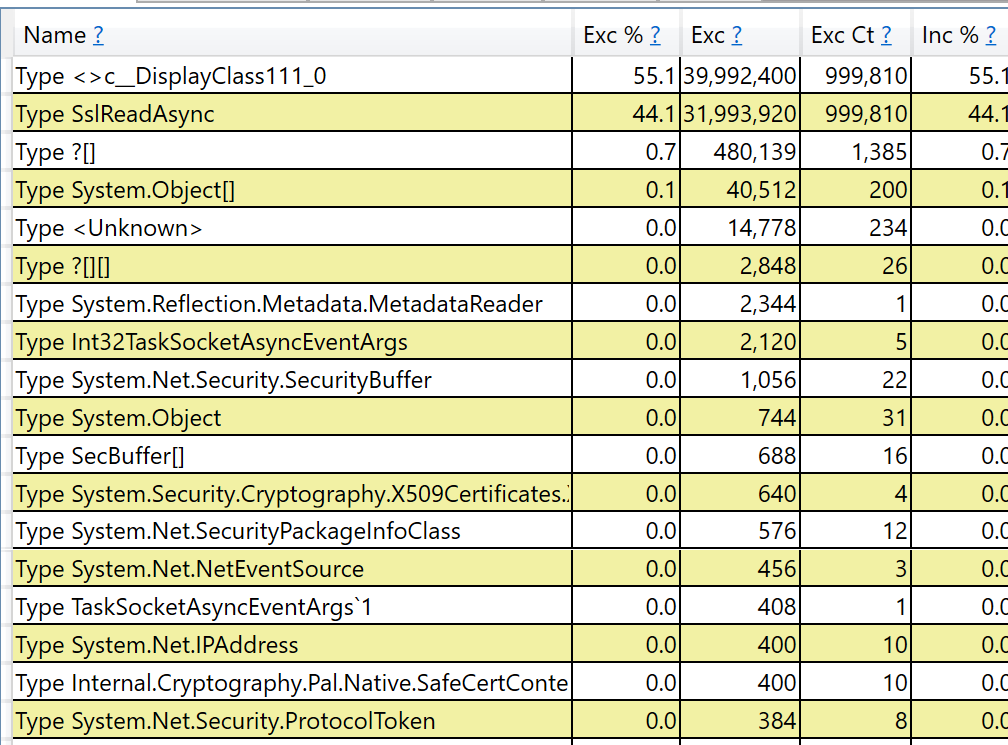This screenshot has width=1008, height=745.
Task: Click Exc Ct value 1,385
Action: click(x=879, y=152)
